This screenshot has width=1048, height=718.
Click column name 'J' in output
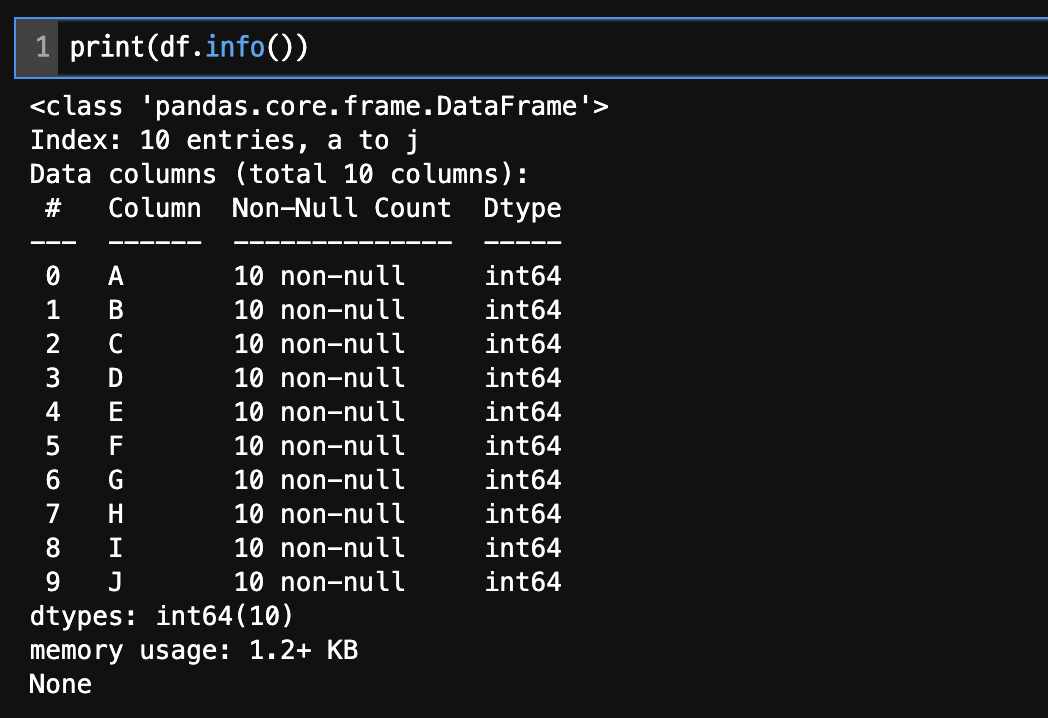click(x=116, y=582)
